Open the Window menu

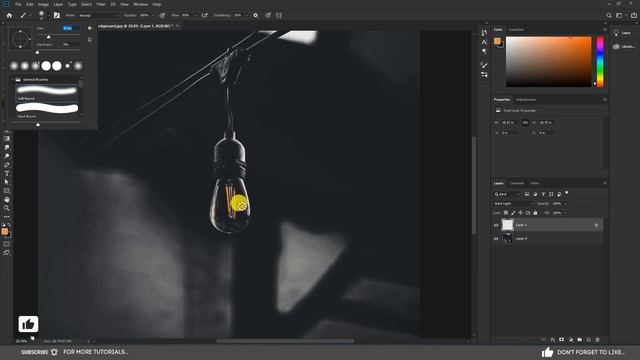coord(140,4)
